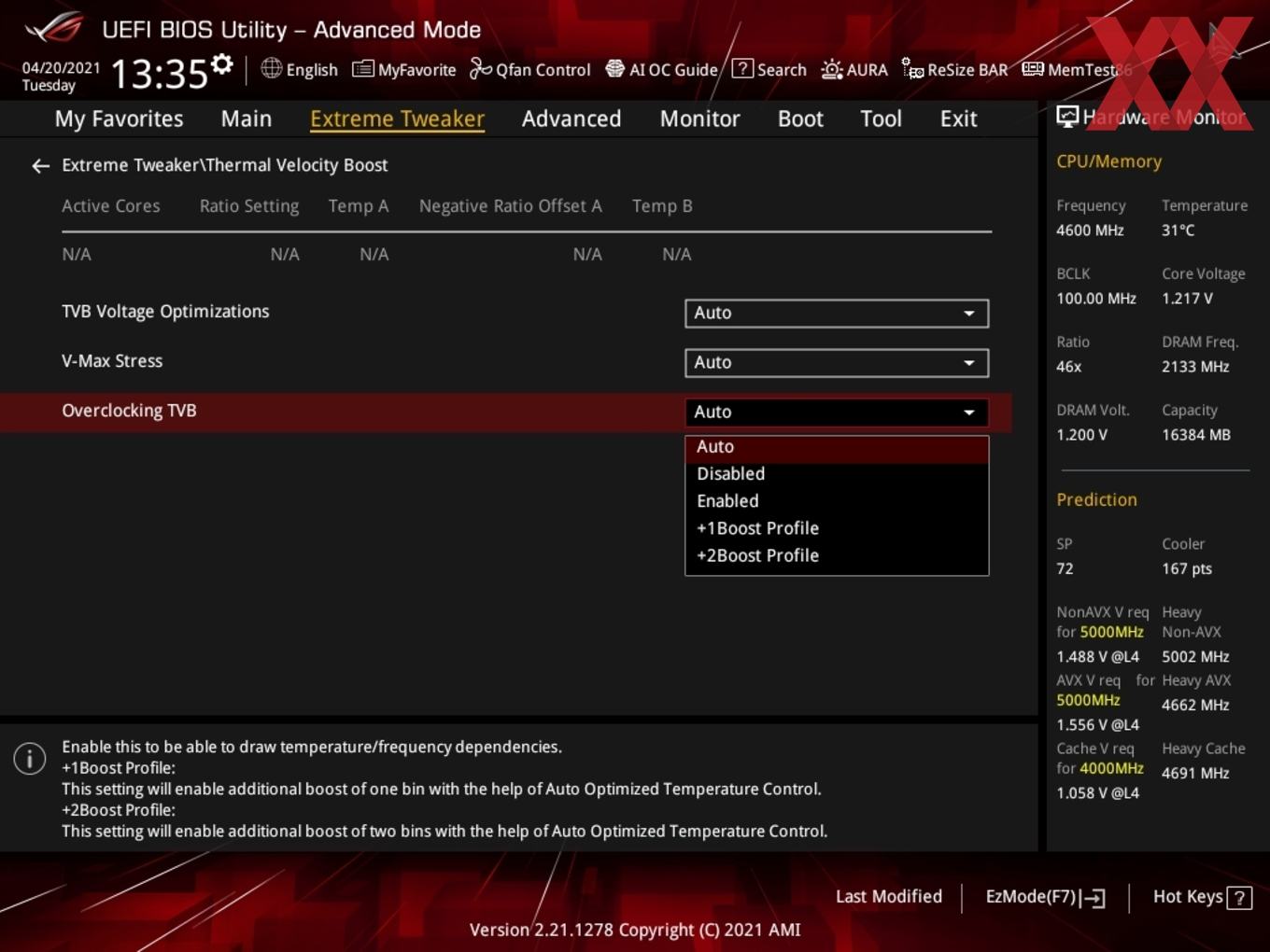
Task: Open the Tool tab
Action: (x=881, y=119)
